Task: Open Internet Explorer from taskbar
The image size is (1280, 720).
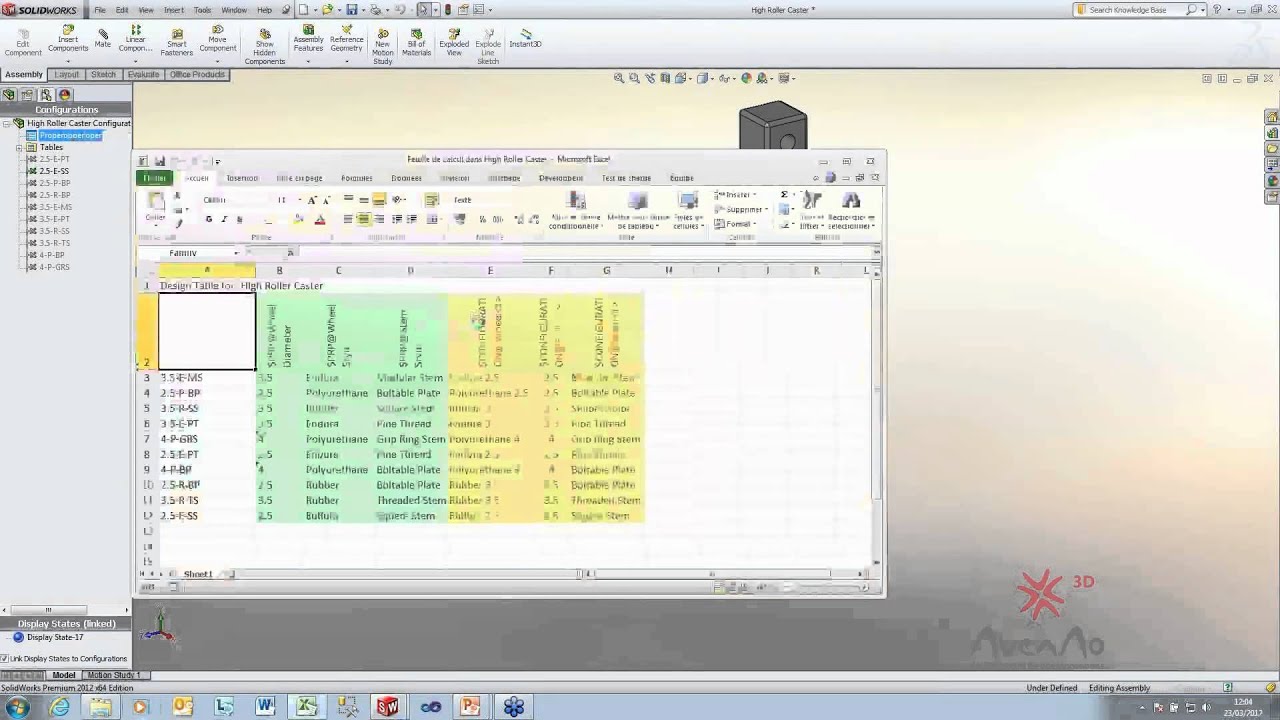Action: click(x=60, y=707)
